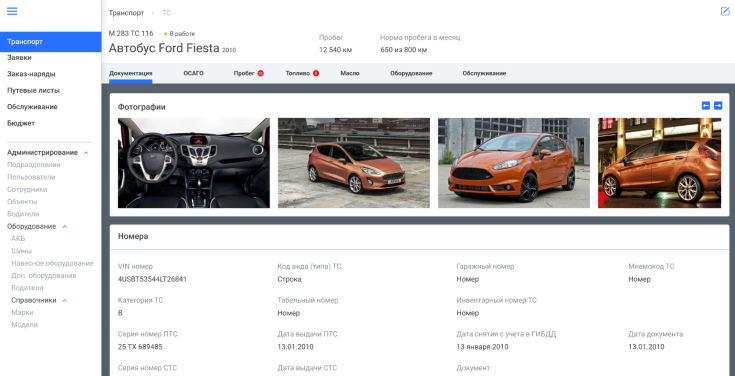
Task: Open Марки reference list
Action: [x=22, y=312]
